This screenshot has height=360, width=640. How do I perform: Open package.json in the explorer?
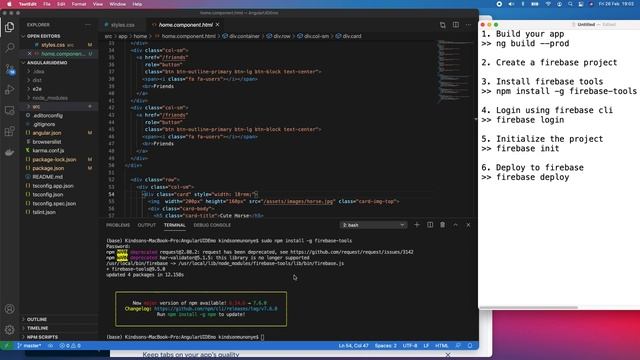click(48, 168)
